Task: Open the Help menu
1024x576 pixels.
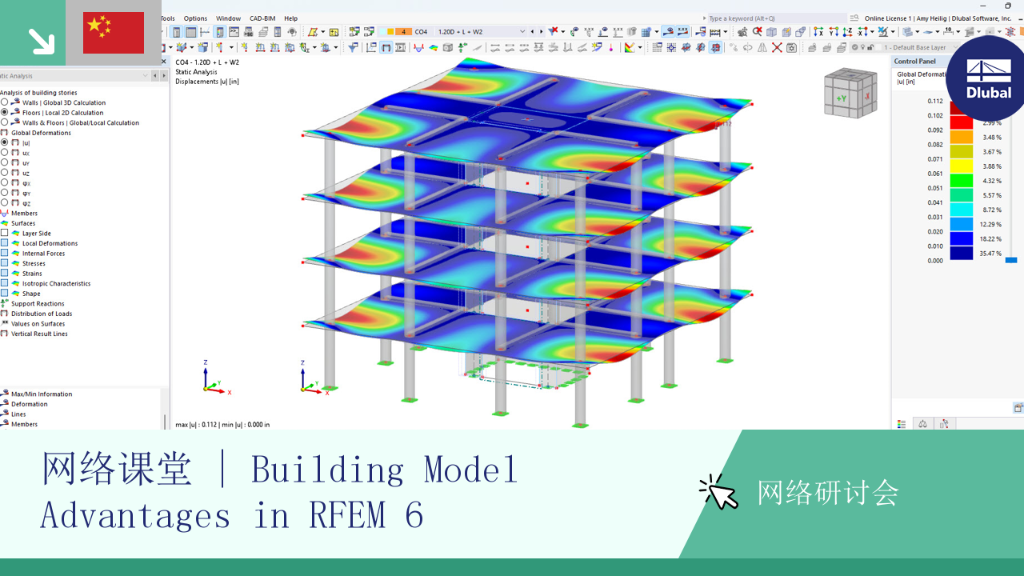Action: 291,18
